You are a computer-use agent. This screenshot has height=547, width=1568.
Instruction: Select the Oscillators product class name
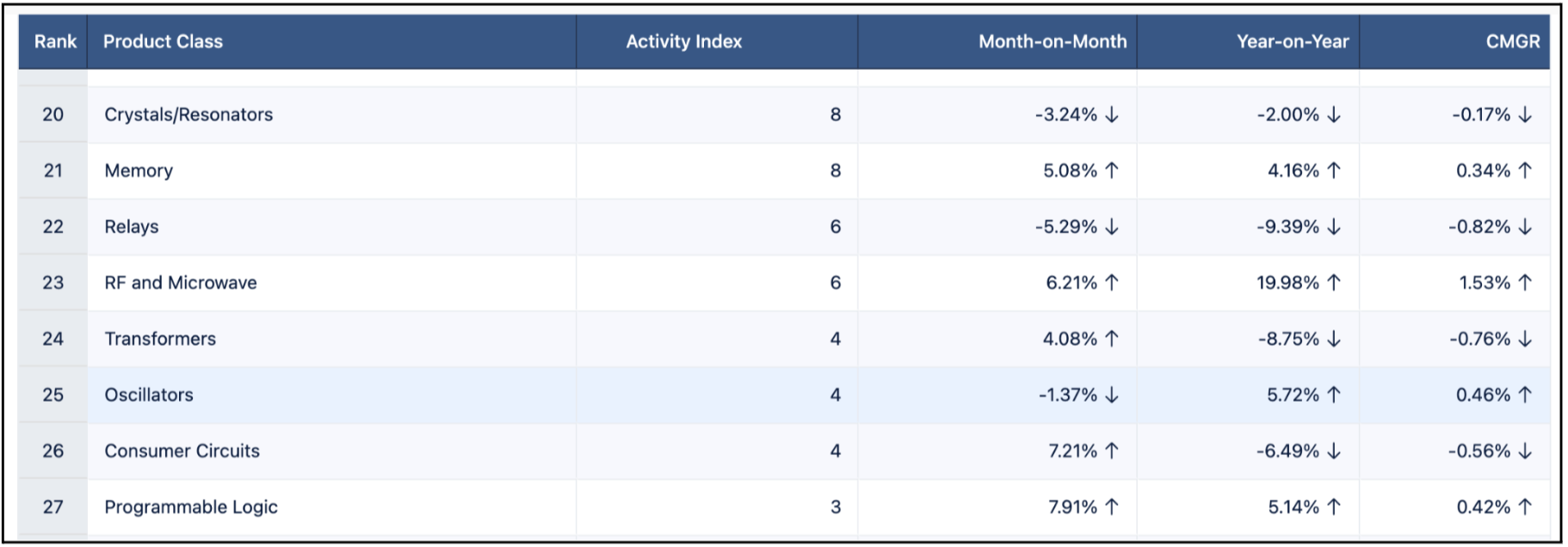(x=149, y=395)
